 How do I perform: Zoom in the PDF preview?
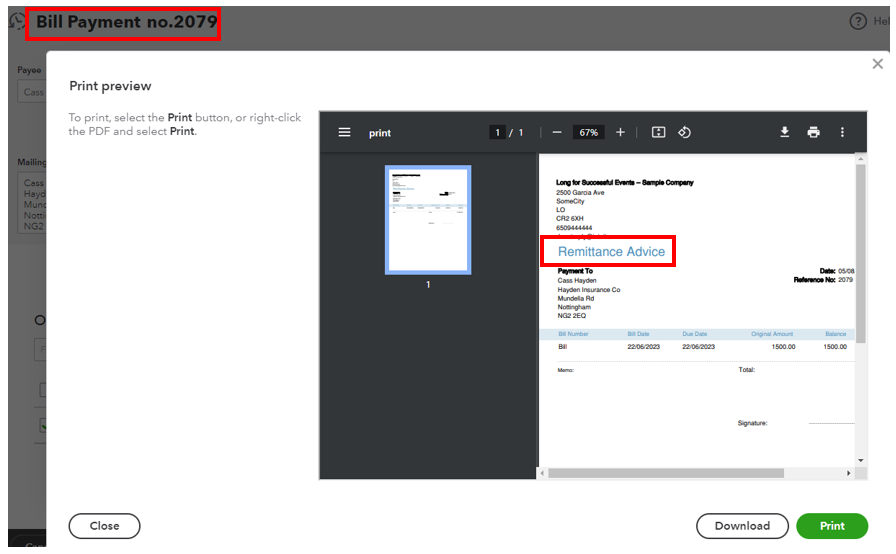click(620, 132)
